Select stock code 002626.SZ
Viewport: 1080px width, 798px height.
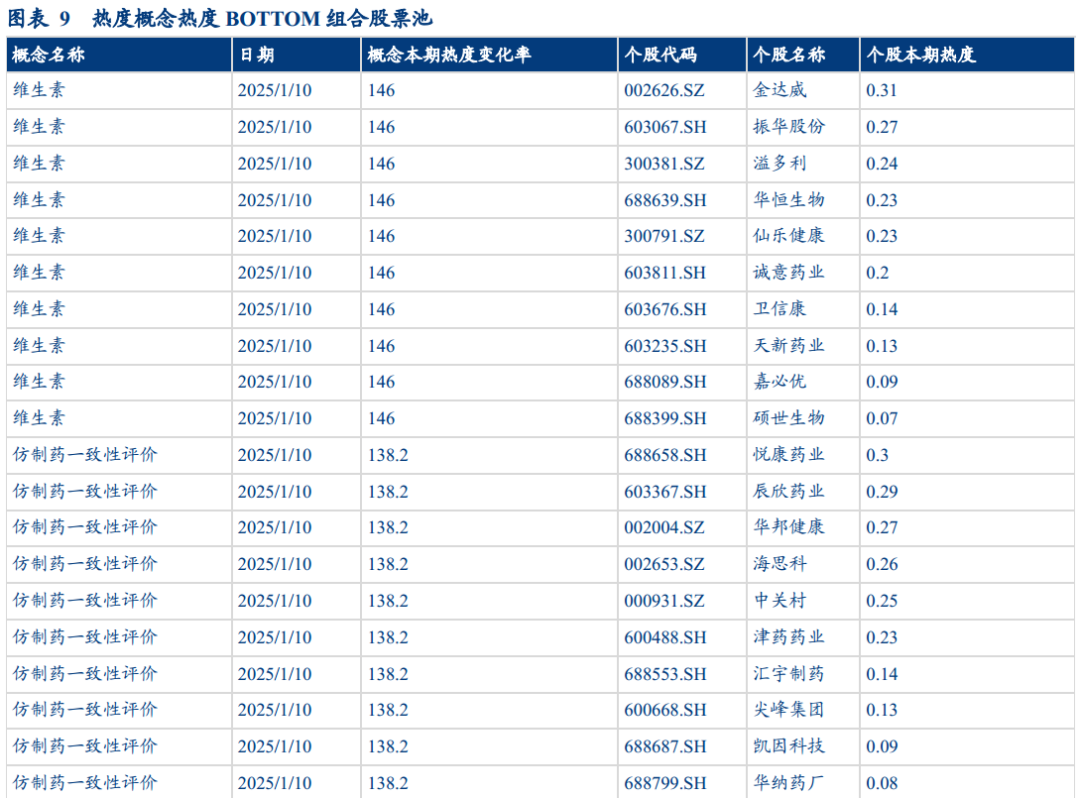click(x=665, y=90)
